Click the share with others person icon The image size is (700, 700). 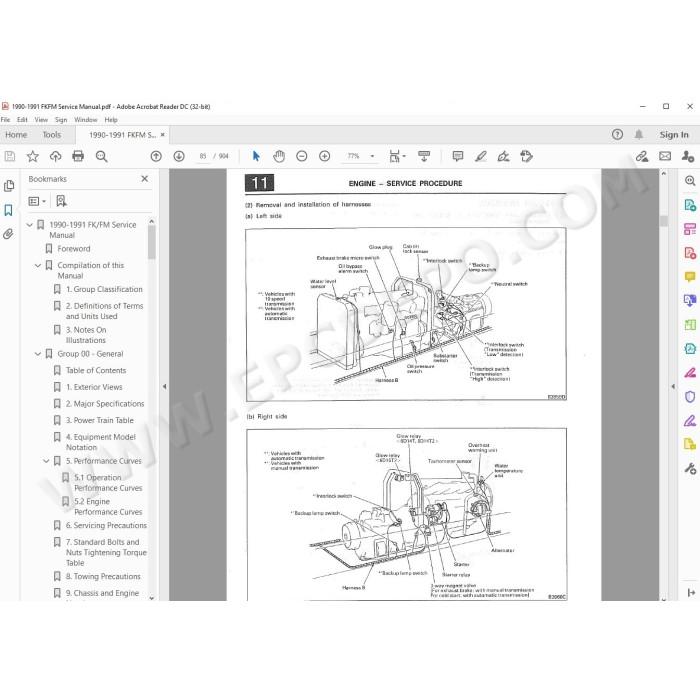pyautogui.click(x=688, y=156)
